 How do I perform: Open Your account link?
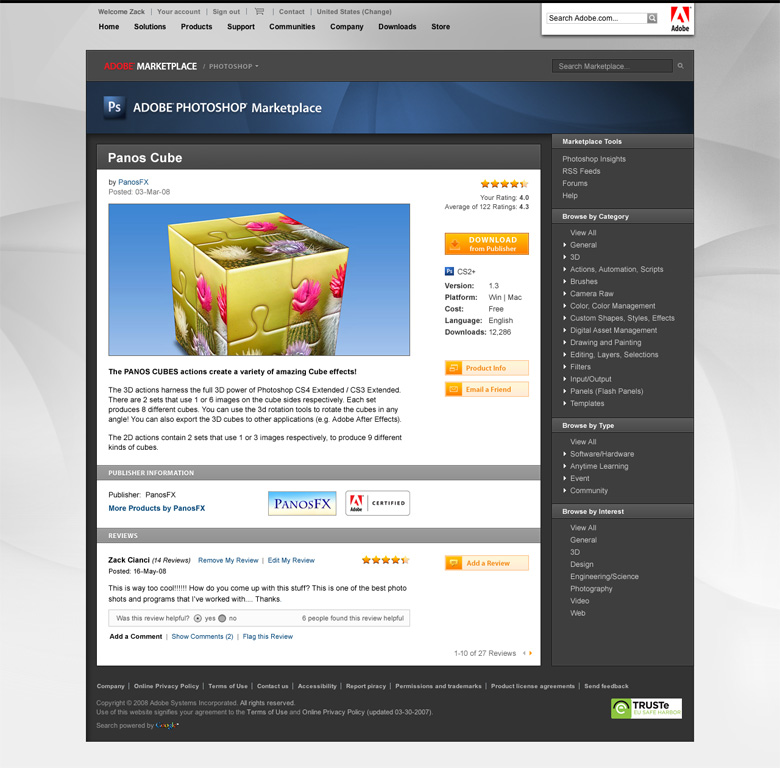click(x=179, y=12)
